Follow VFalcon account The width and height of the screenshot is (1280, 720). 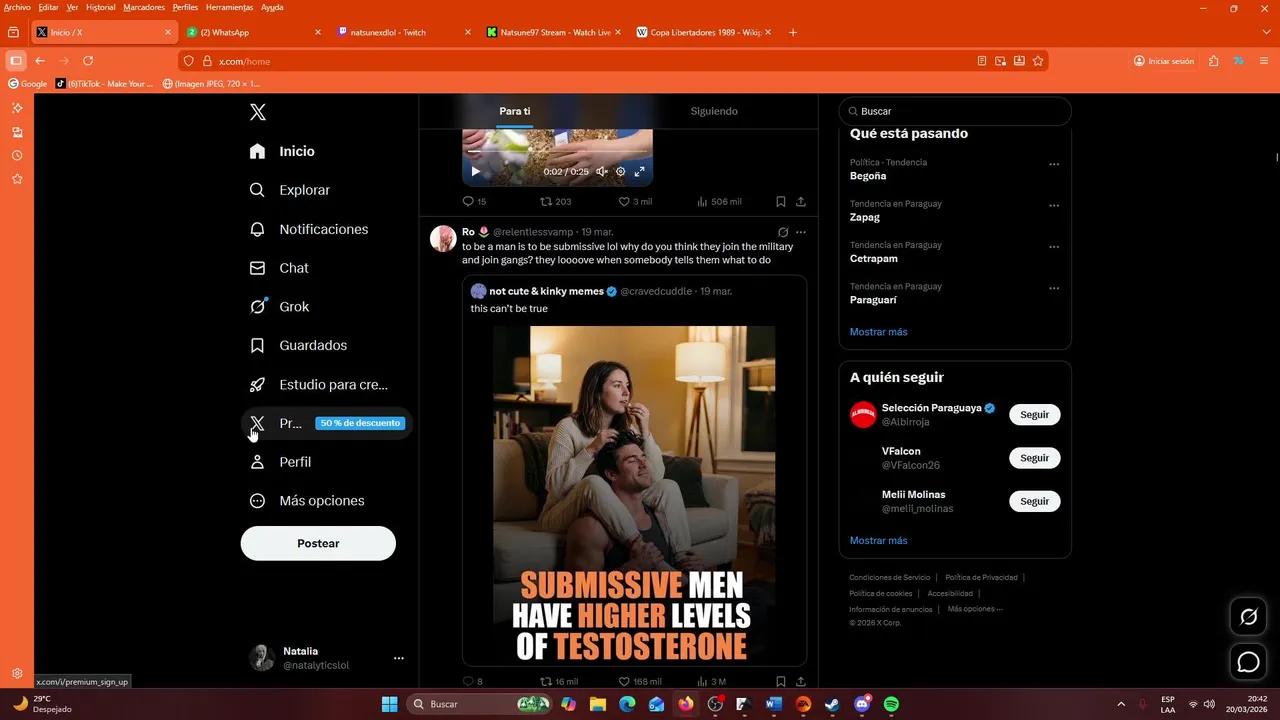click(1034, 458)
